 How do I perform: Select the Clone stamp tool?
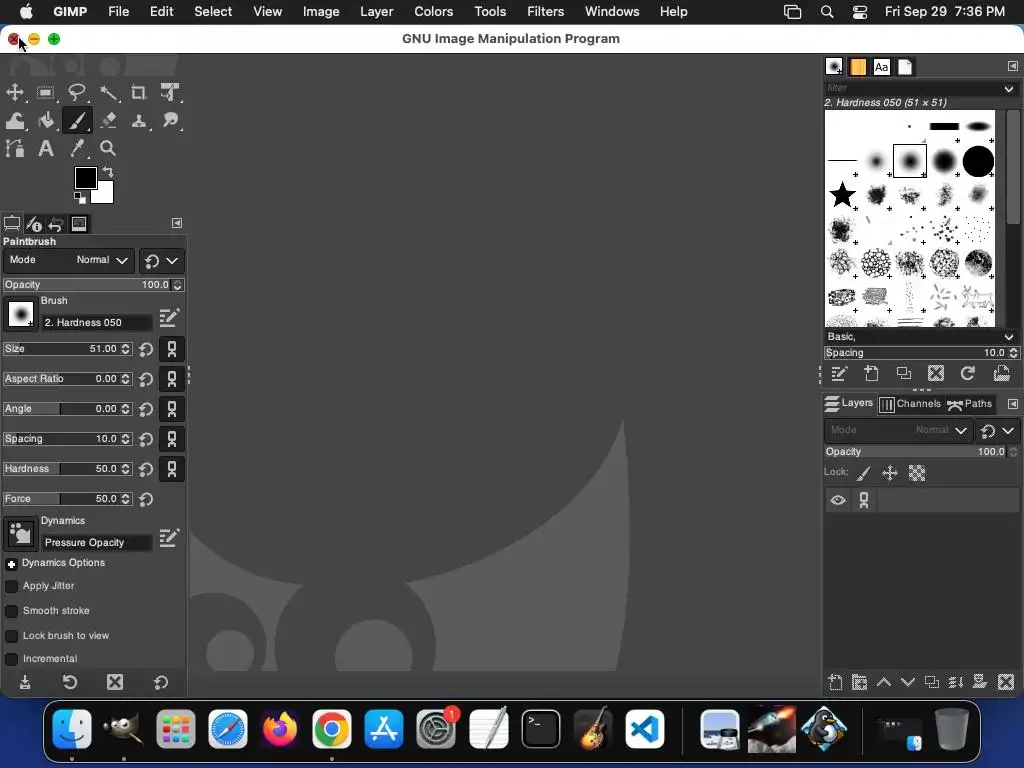point(138,120)
